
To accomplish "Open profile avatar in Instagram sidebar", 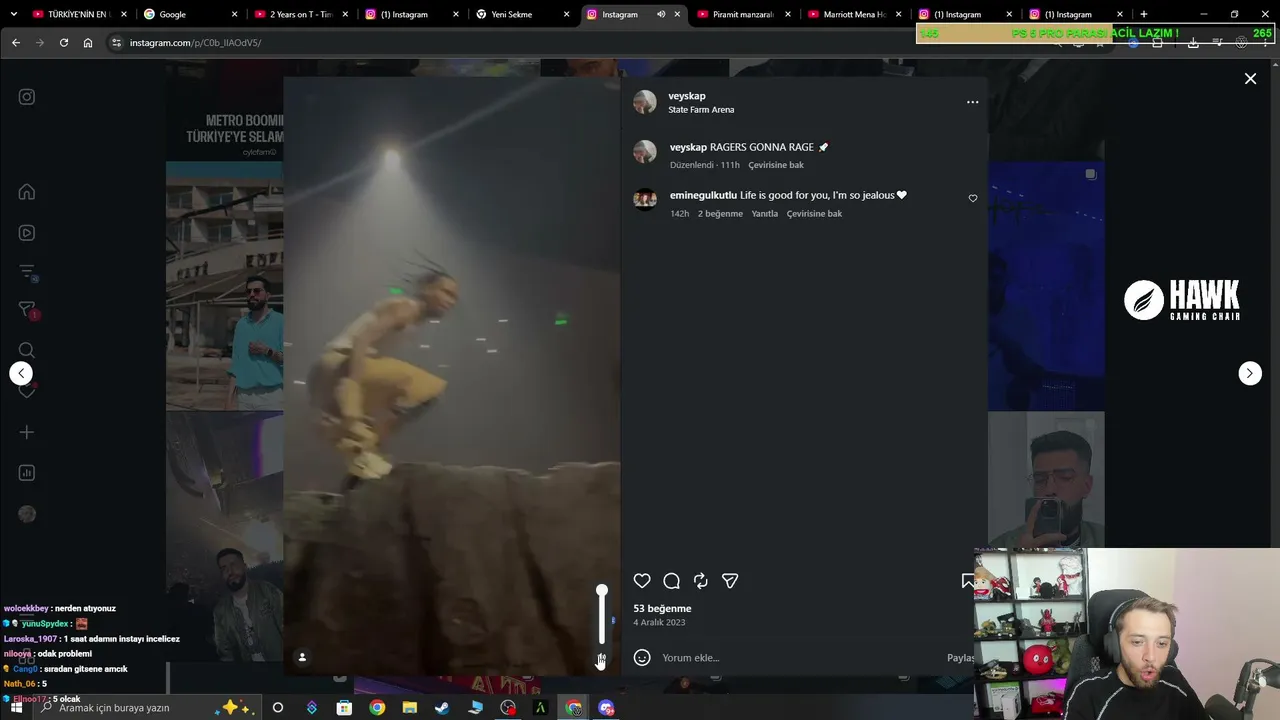I will (x=27, y=514).
